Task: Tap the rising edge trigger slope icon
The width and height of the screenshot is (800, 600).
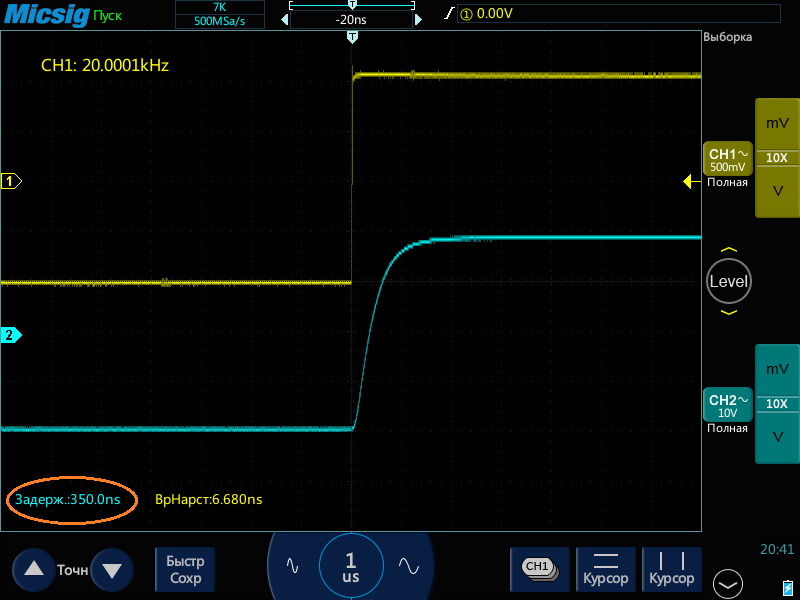Action: tap(449, 13)
